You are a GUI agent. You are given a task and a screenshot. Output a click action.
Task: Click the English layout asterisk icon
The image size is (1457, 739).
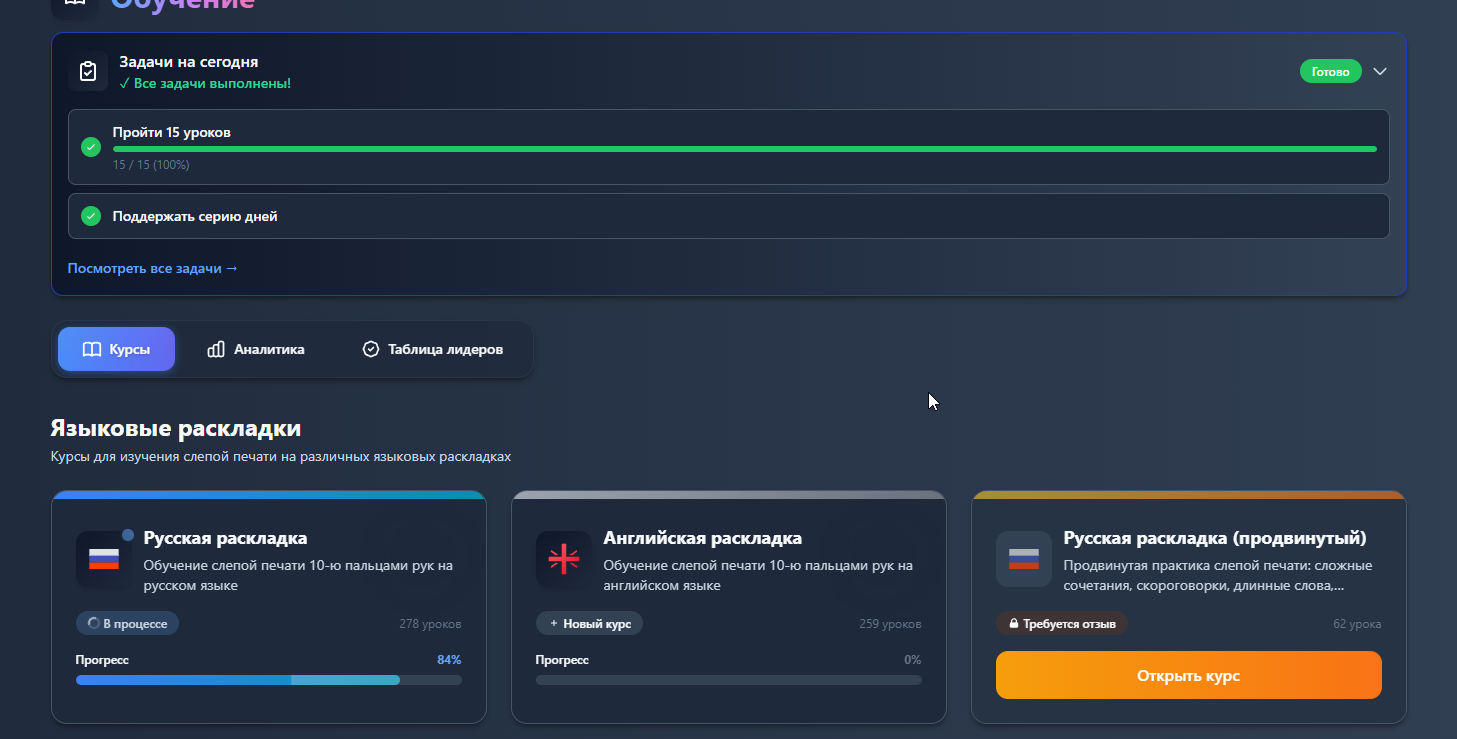[x=564, y=559]
